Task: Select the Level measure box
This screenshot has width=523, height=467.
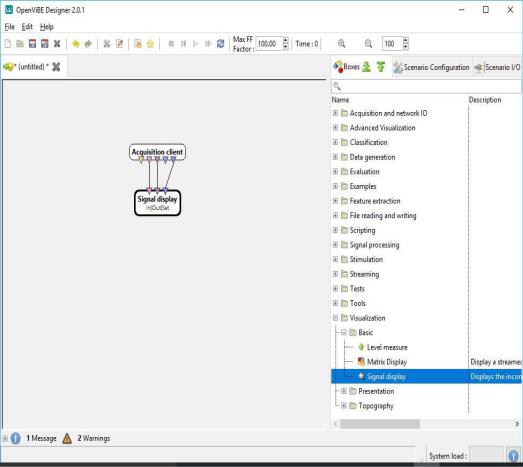Action: (x=387, y=347)
